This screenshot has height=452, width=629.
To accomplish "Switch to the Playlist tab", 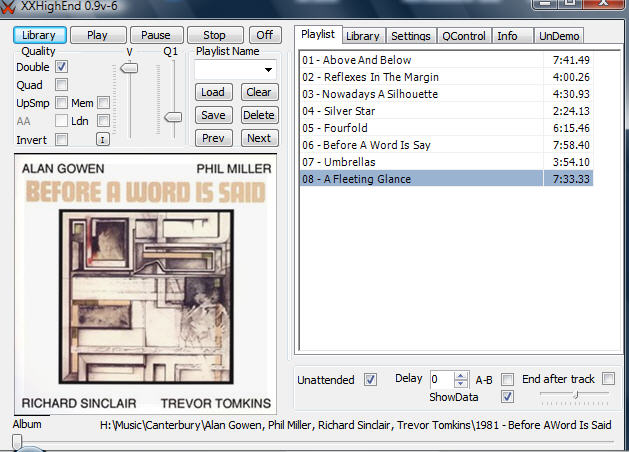I will click(x=318, y=34).
